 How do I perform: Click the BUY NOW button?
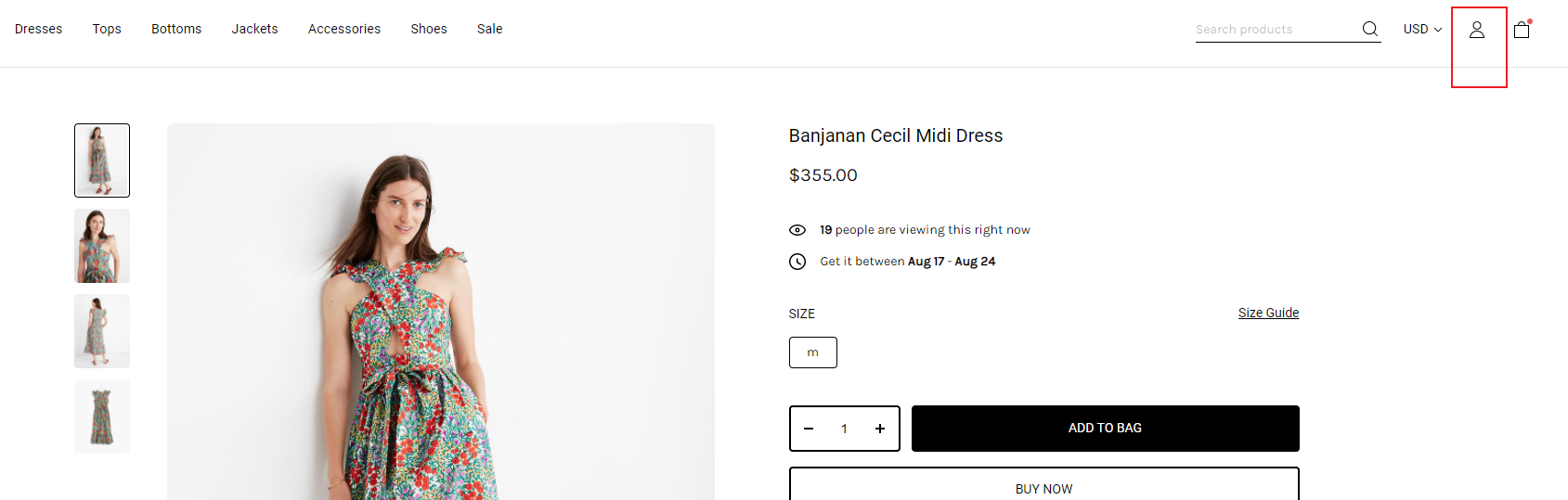click(x=1044, y=484)
